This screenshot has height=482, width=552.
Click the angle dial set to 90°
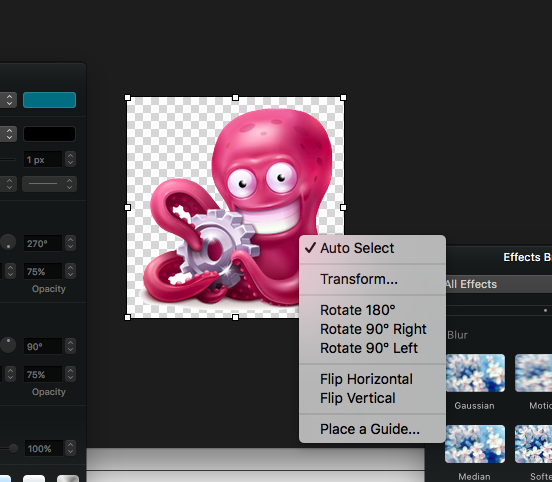8,345
